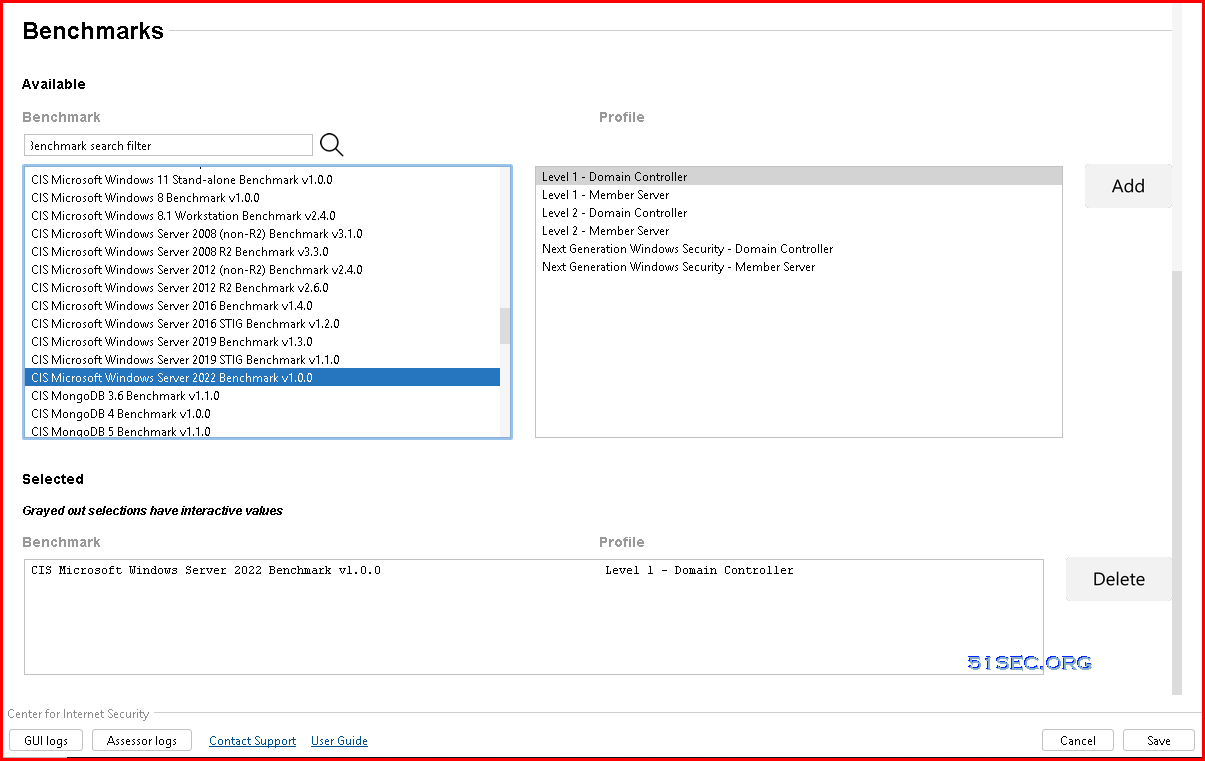
Task: Click the page vertical scrollbar thumb
Action: (1177, 482)
